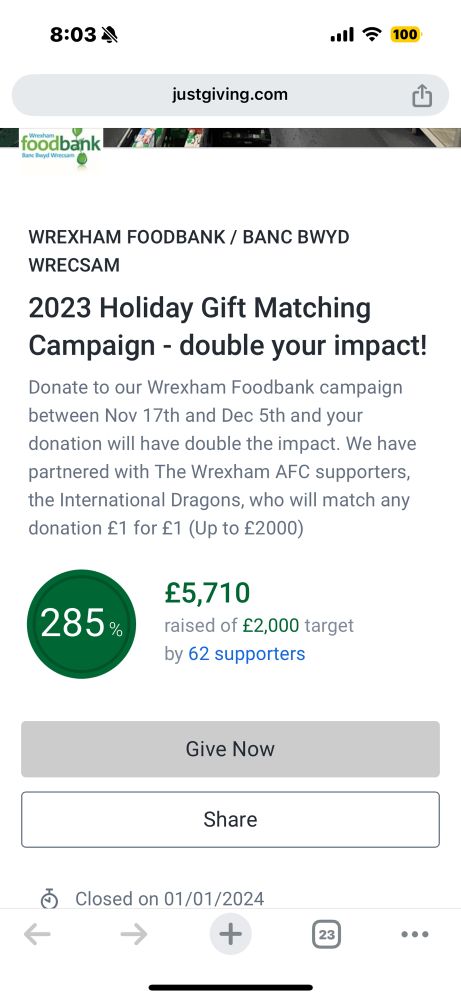Tap the battery indicator showing 100

coord(405,34)
